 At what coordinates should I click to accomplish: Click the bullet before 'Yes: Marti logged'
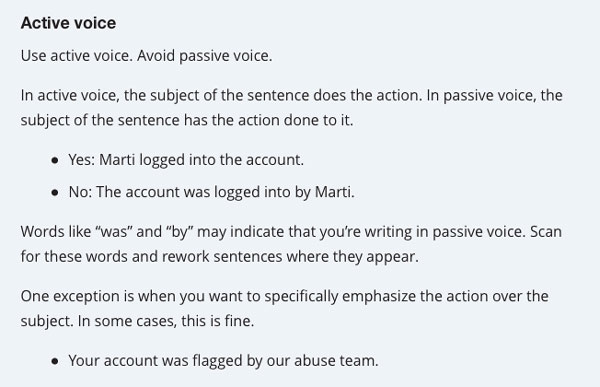pos(55,160)
